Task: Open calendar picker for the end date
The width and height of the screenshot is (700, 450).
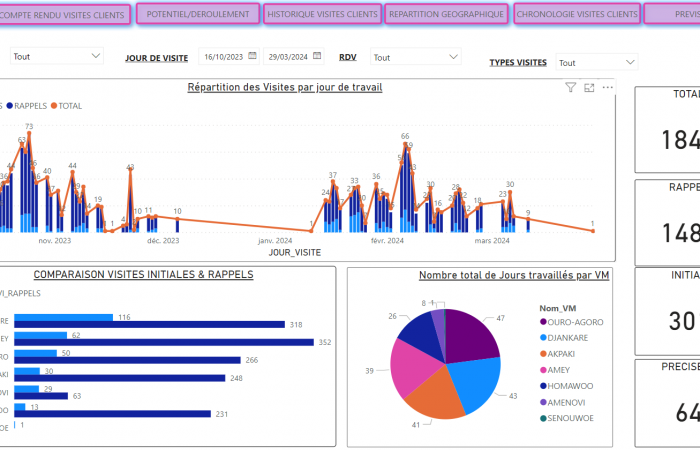Action: pyautogui.click(x=318, y=58)
